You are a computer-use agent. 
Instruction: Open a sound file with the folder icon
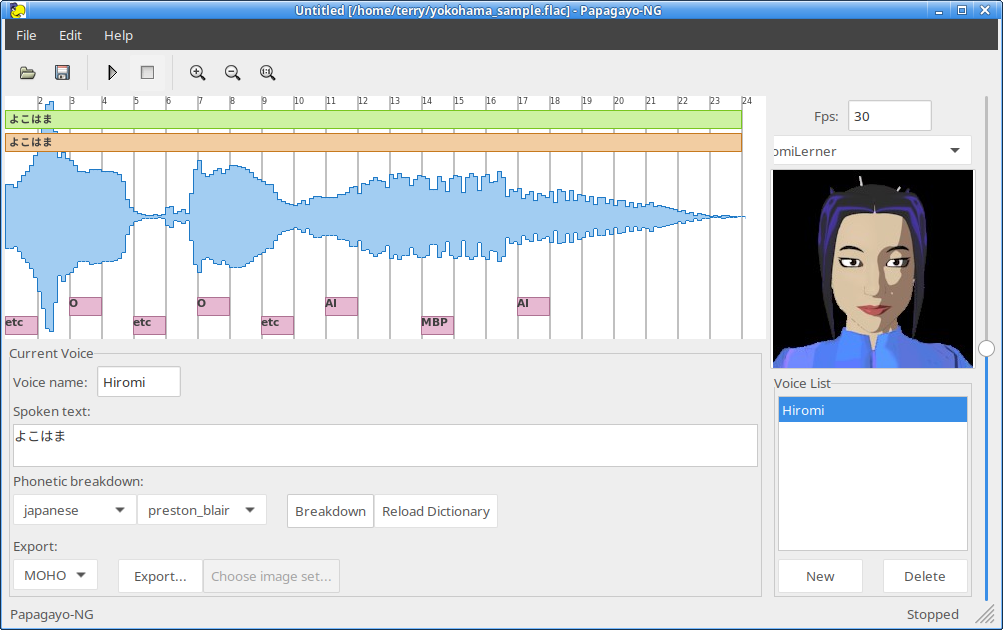(x=28, y=73)
